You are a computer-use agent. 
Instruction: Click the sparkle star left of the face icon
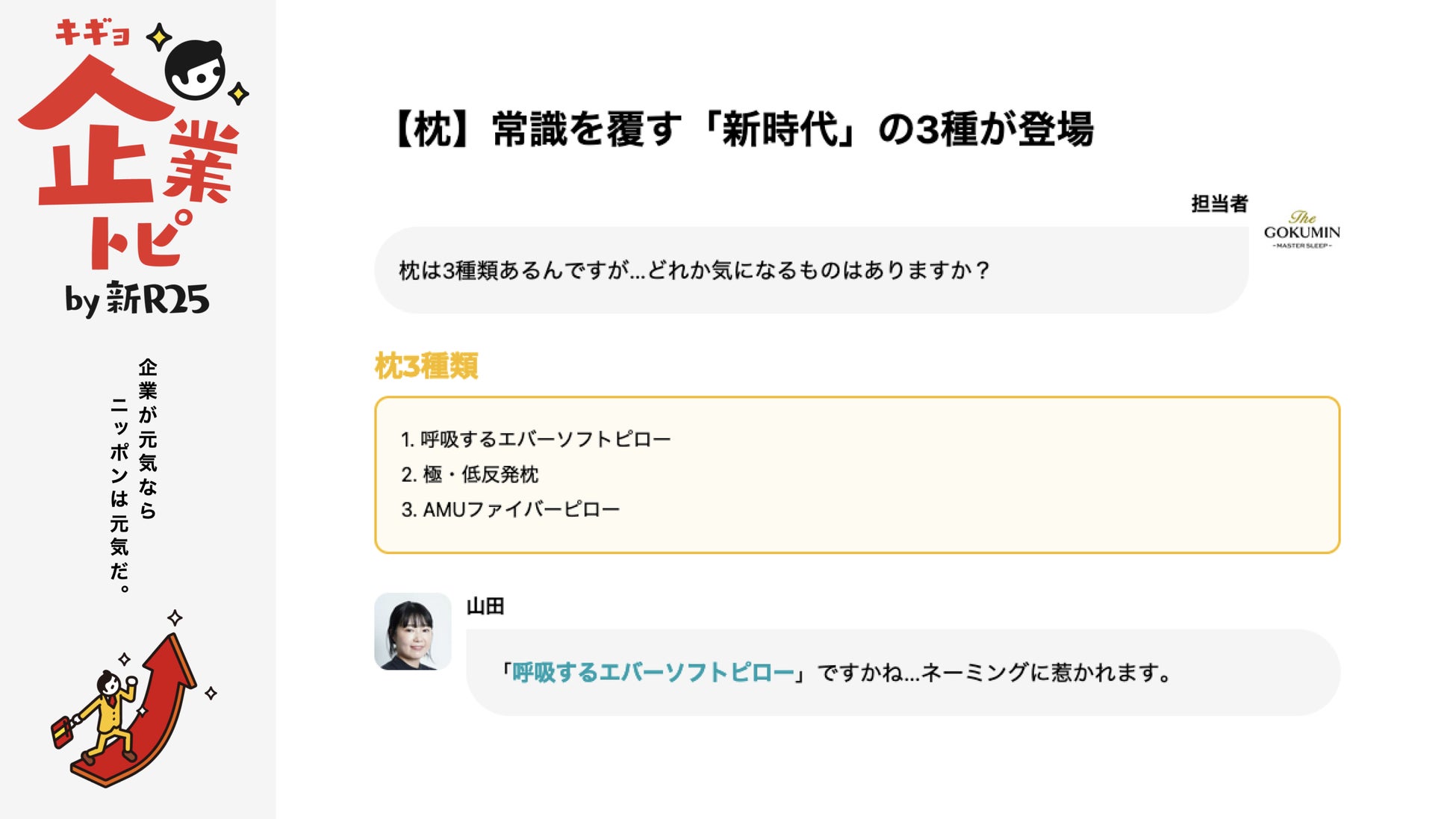click(x=158, y=37)
